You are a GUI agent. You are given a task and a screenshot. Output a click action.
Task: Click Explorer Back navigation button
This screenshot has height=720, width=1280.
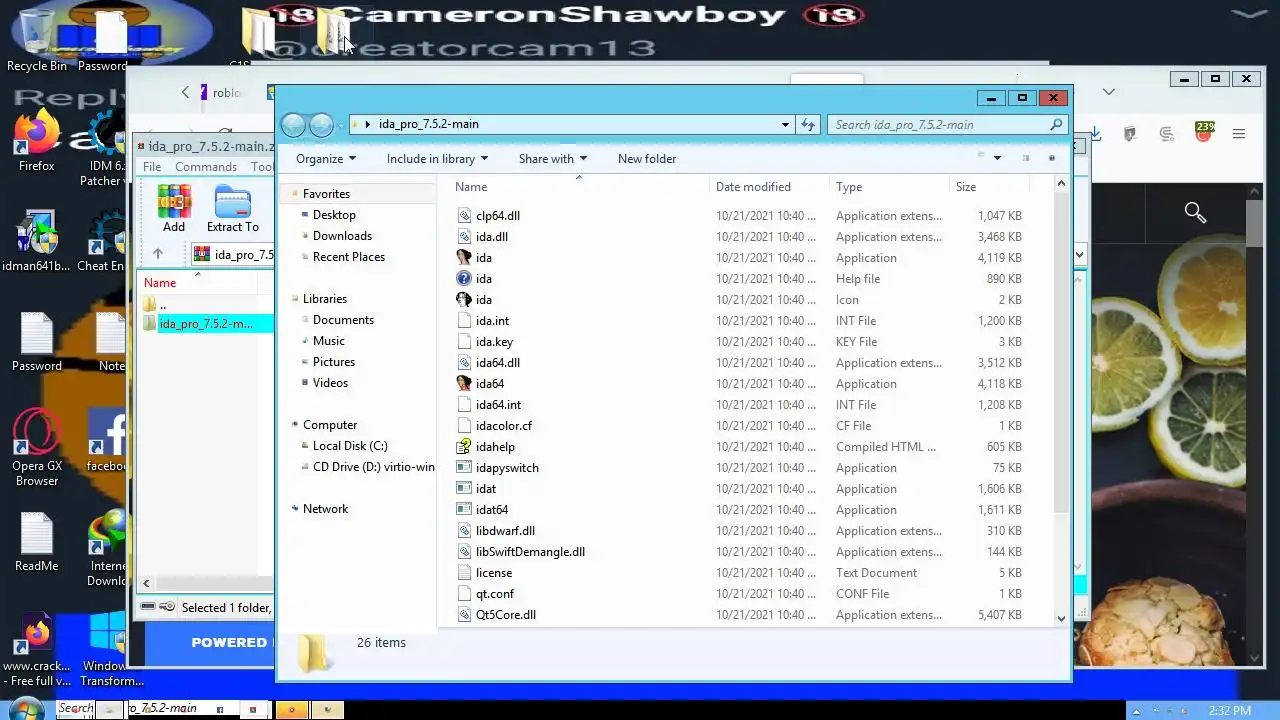click(293, 124)
